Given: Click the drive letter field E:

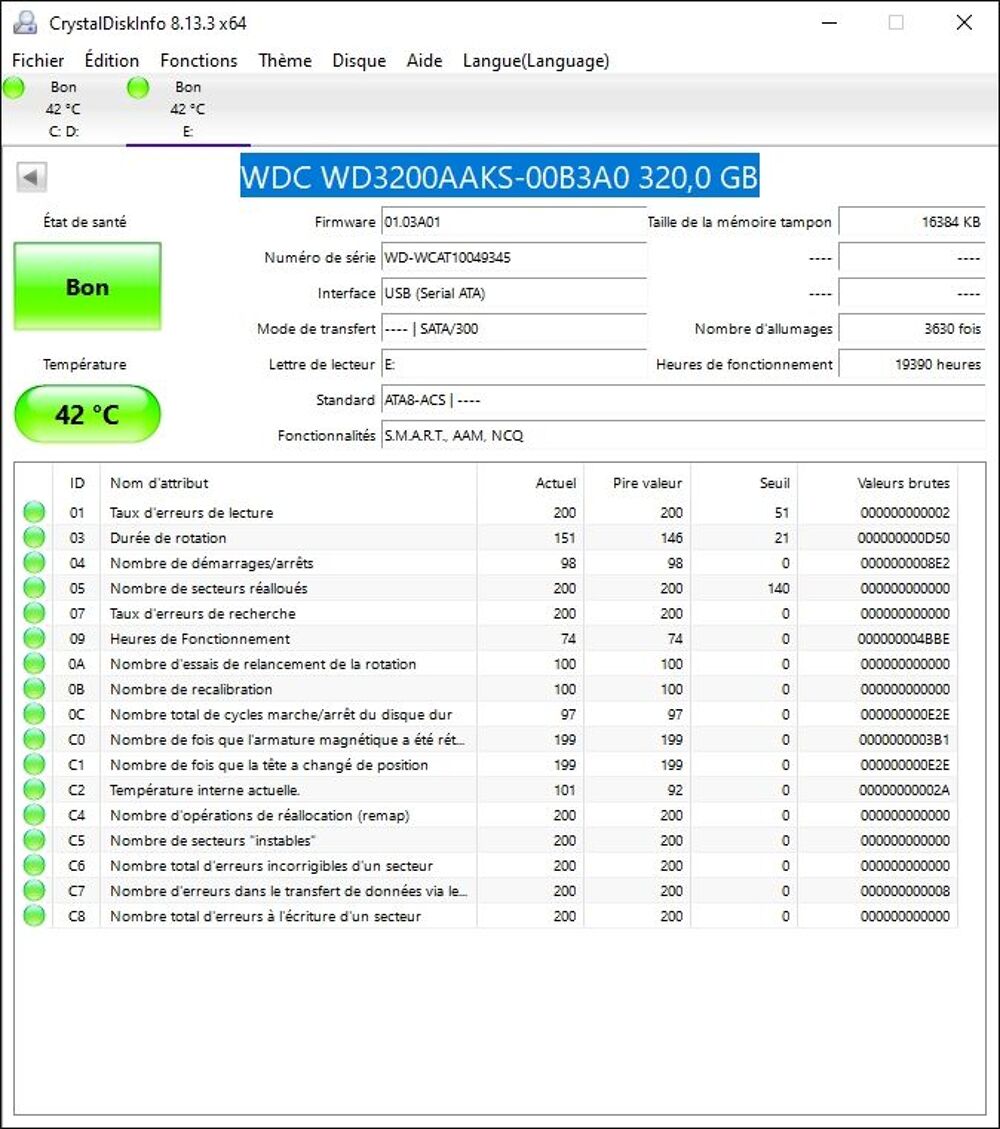Looking at the screenshot, I should click(x=513, y=364).
